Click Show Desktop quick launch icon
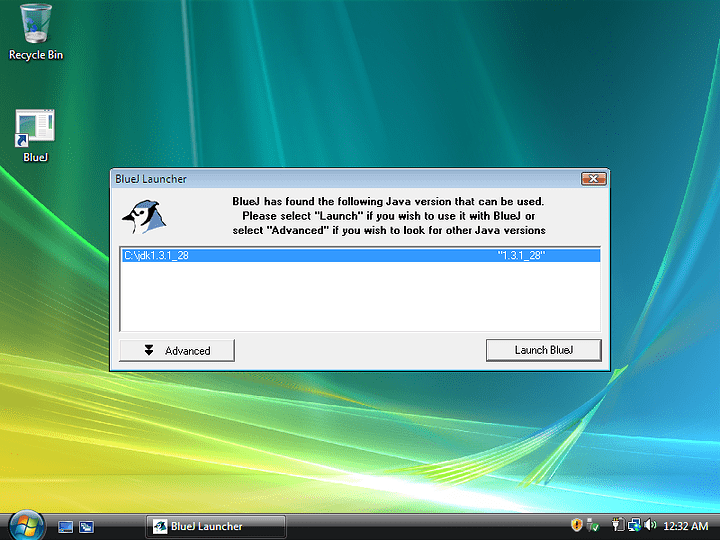This screenshot has height=540, width=720. click(65, 526)
